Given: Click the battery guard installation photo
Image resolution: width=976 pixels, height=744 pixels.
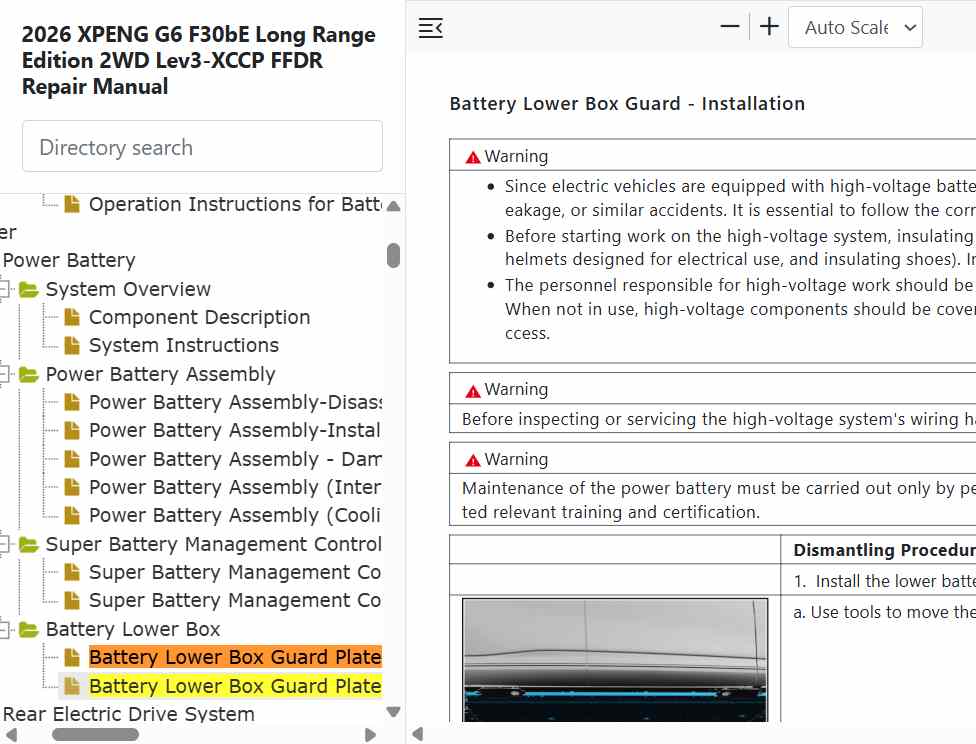Looking at the screenshot, I should tap(615, 660).
